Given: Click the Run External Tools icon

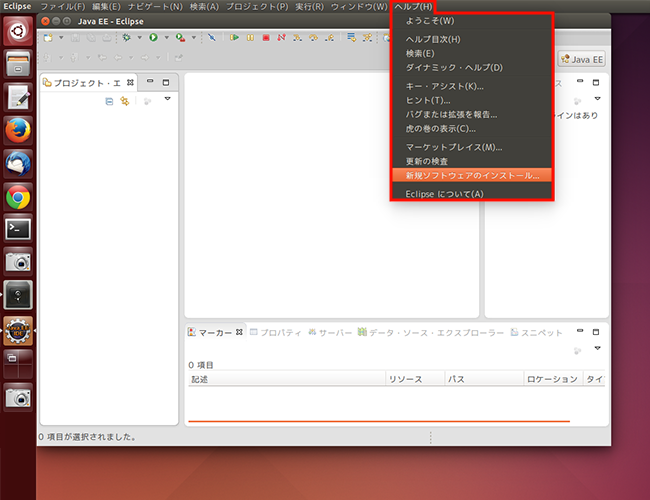Looking at the screenshot, I should pyautogui.click(x=180, y=38).
